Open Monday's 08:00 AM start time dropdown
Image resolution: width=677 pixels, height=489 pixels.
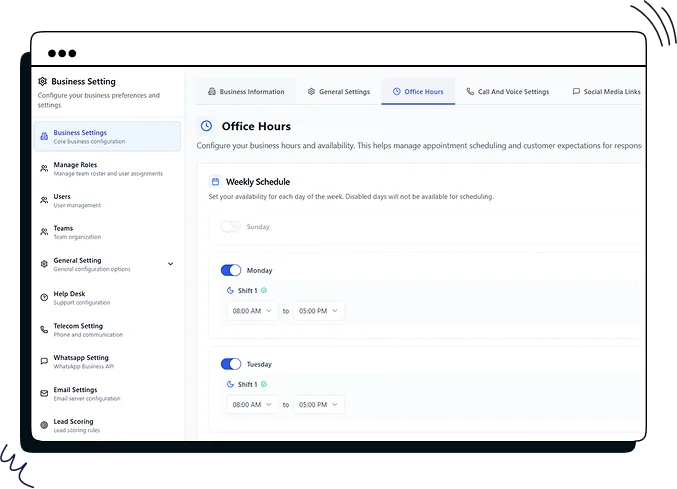pos(253,311)
